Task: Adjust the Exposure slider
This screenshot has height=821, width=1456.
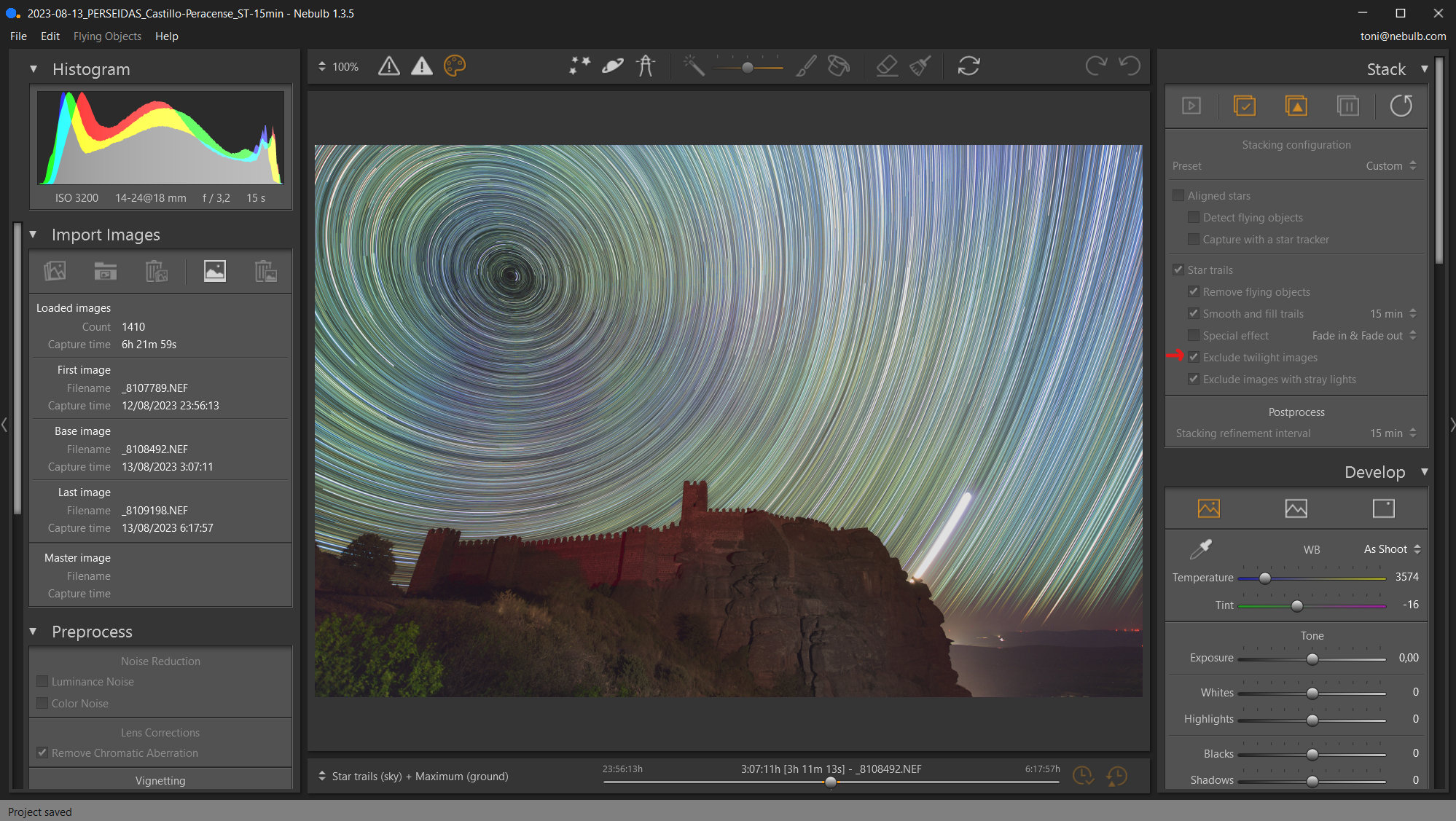Action: tap(1312, 659)
